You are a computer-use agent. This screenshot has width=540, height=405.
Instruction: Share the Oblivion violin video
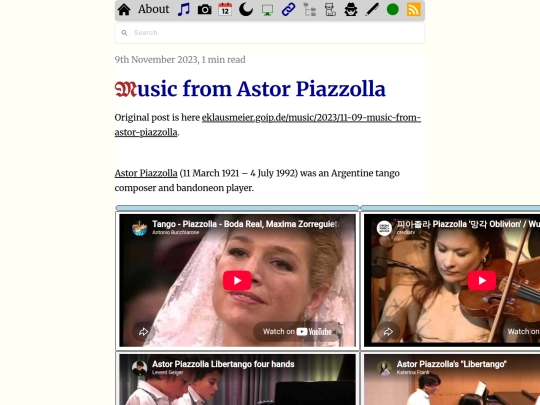pos(388,331)
